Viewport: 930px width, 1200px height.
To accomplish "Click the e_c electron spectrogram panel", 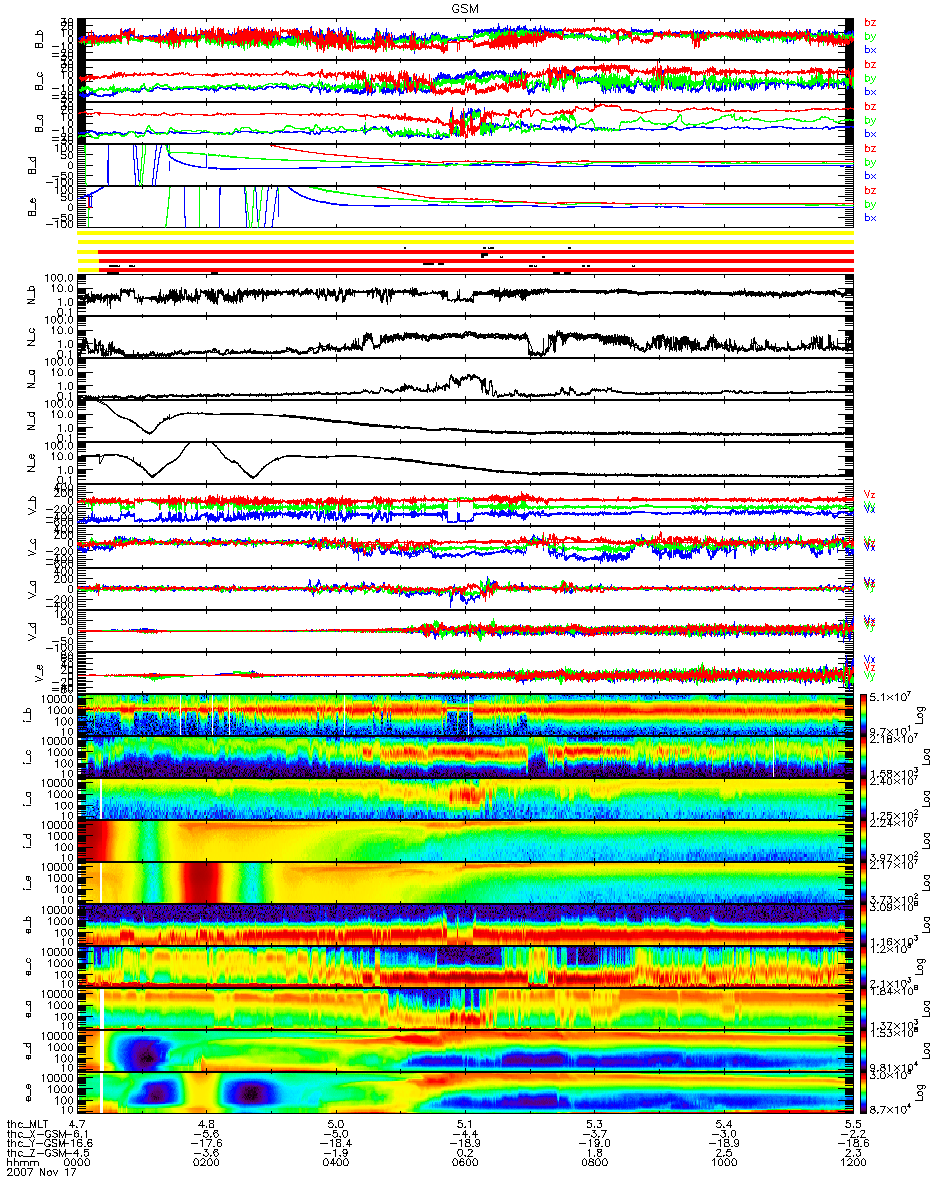I will click(468, 966).
